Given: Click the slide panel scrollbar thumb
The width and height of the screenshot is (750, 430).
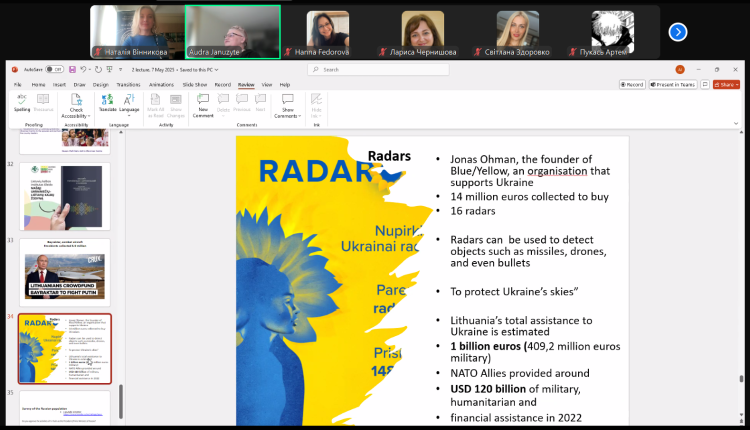Looking at the screenshot, I should click(121, 402).
